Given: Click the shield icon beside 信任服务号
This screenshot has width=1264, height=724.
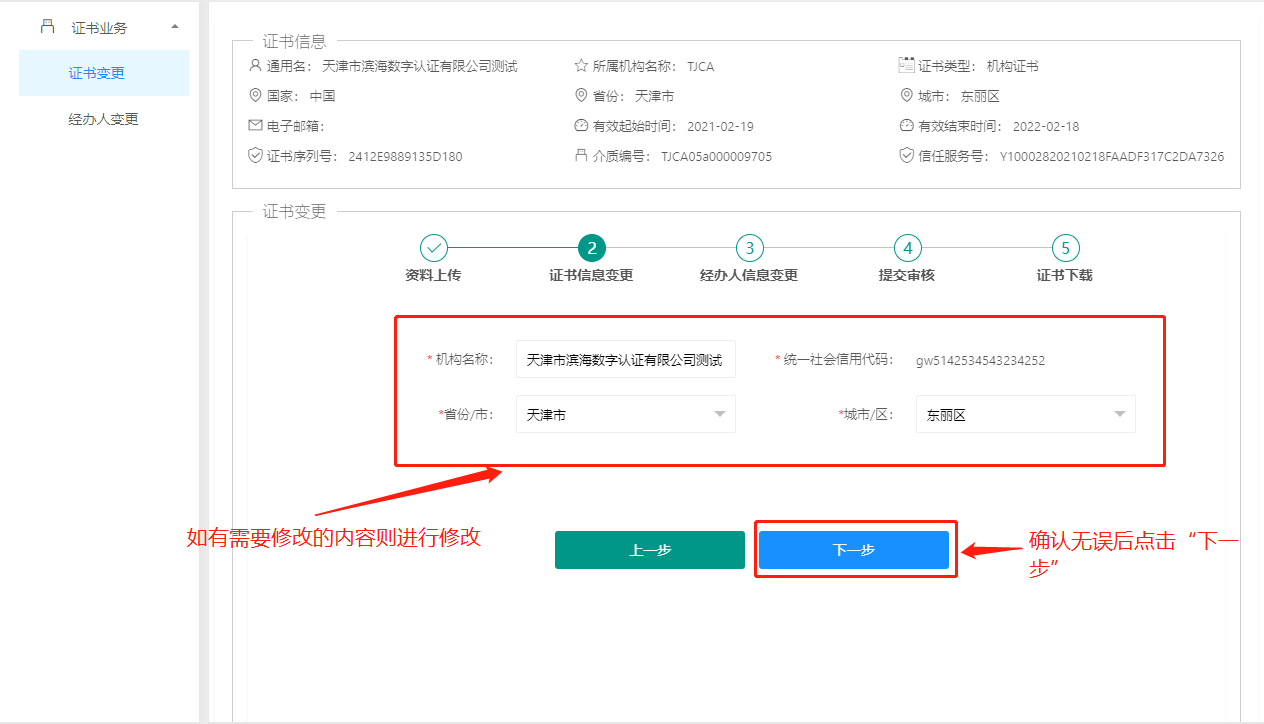Looking at the screenshot, I should point(907,156).
